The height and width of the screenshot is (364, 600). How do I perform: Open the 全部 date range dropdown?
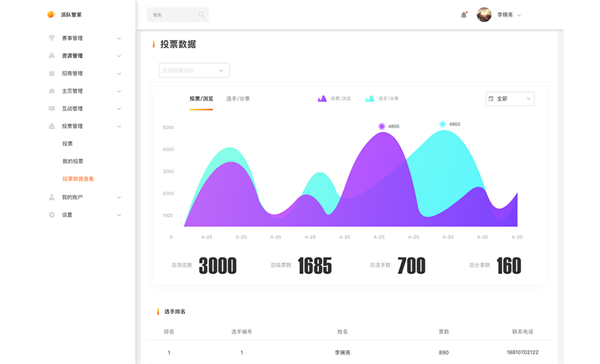510,99
